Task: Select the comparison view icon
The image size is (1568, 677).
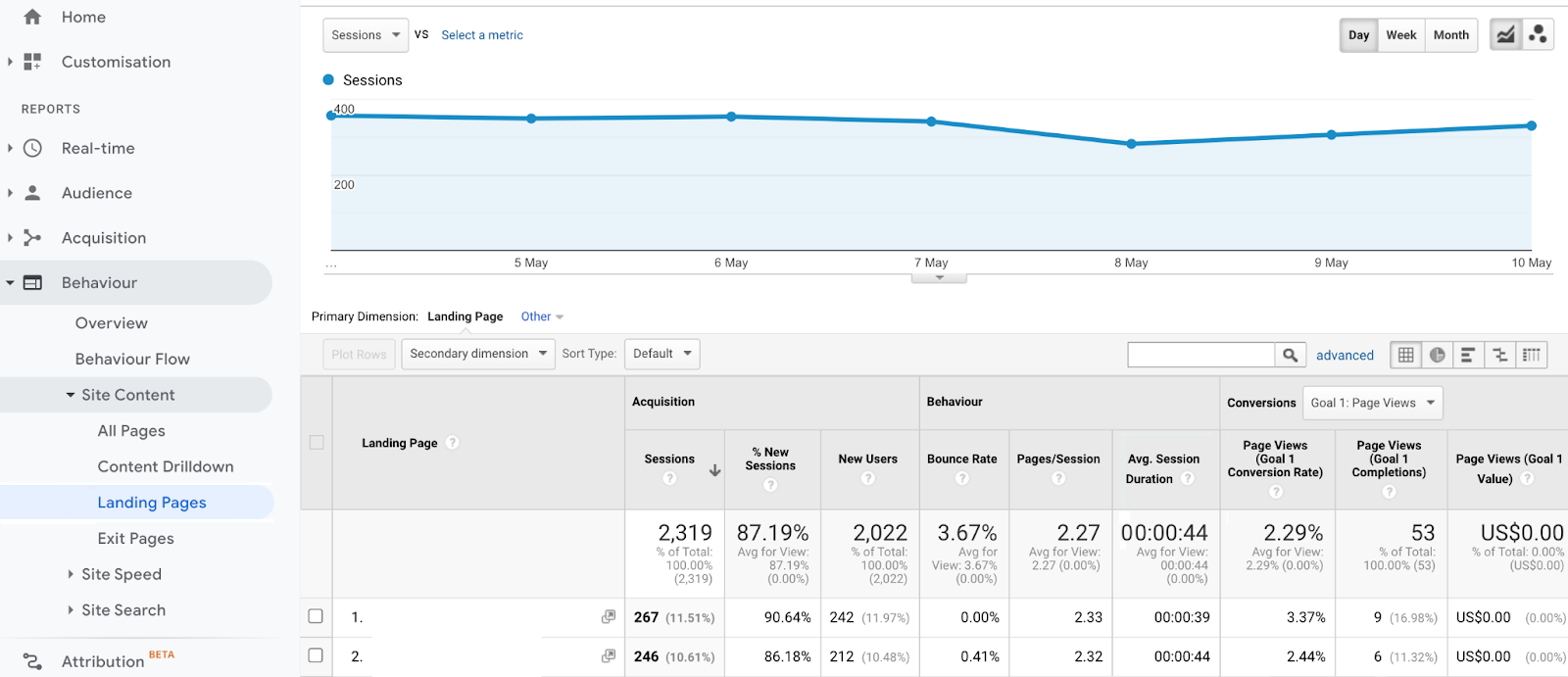Action: pyautogui.click(x=1499, y=355)
